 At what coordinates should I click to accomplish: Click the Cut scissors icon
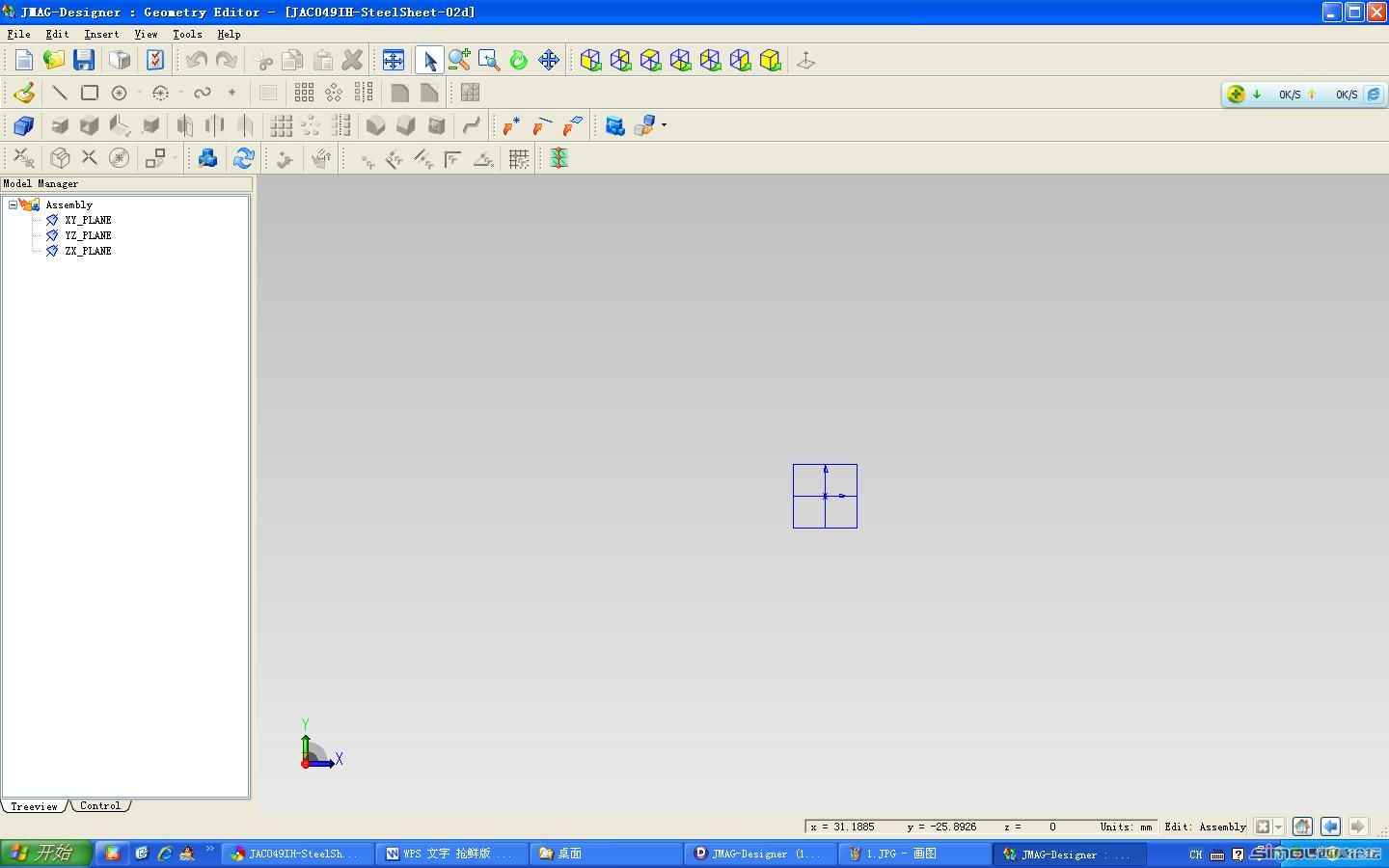coord(262,61)
